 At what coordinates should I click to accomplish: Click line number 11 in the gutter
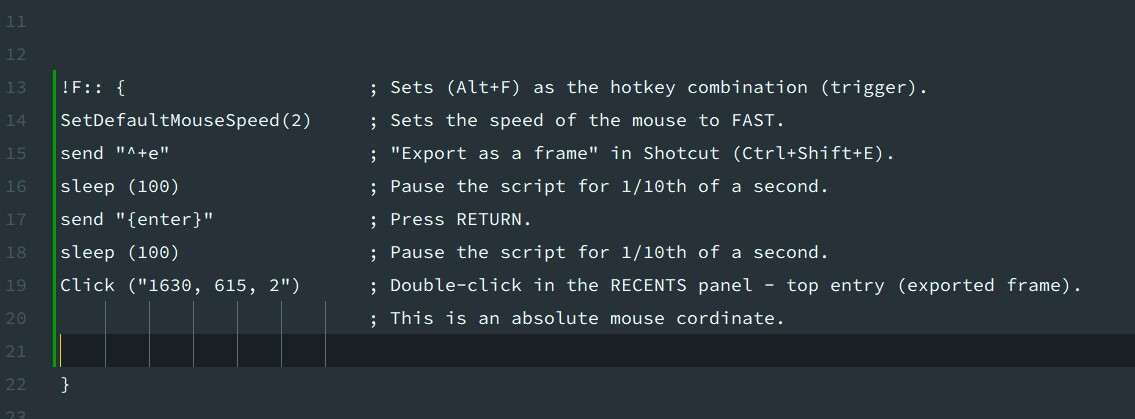click(15, 22)
